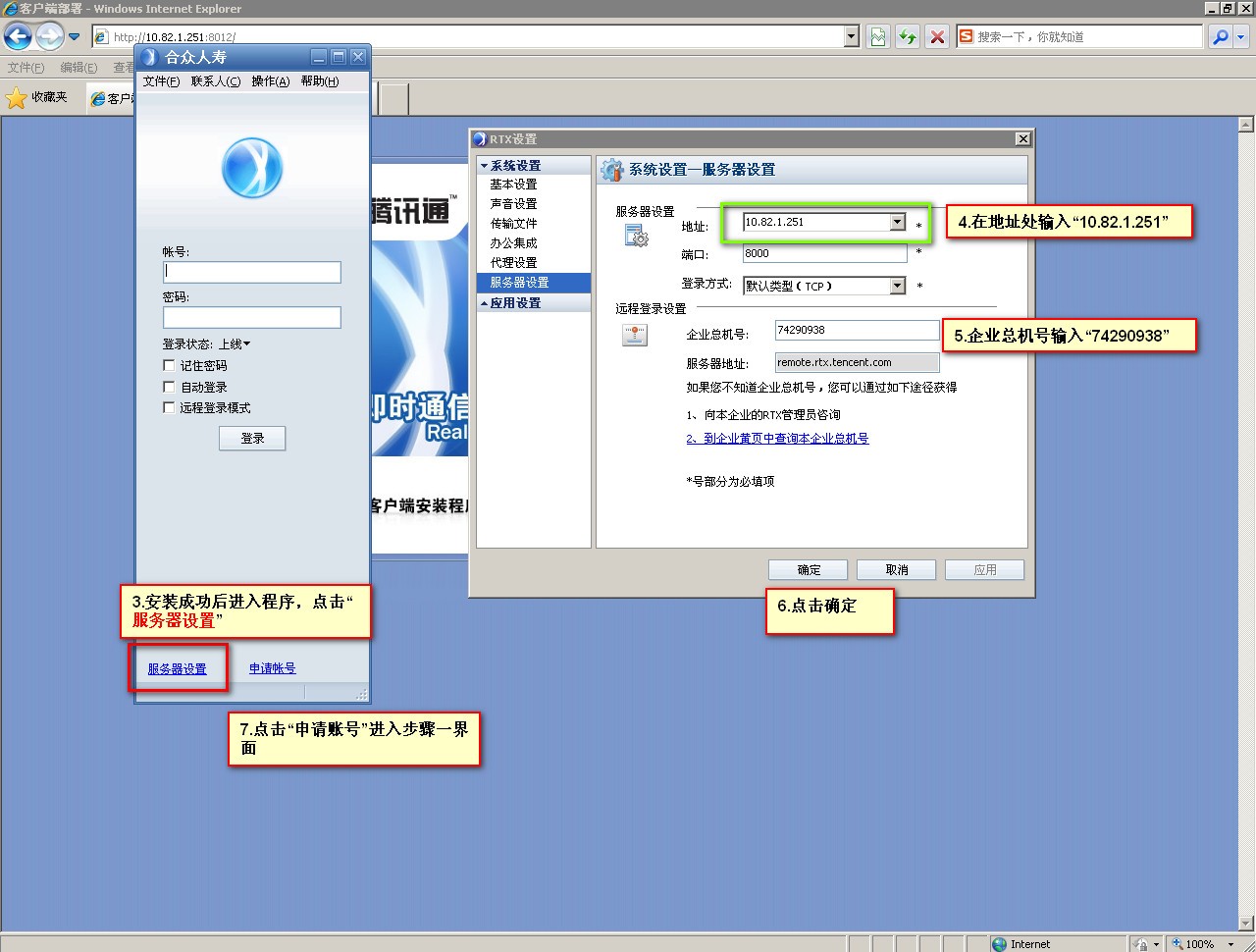The width and height of the screenshot is (1256, 952).
Task: Select 代理设置 in settings tree
Action: 513,263
